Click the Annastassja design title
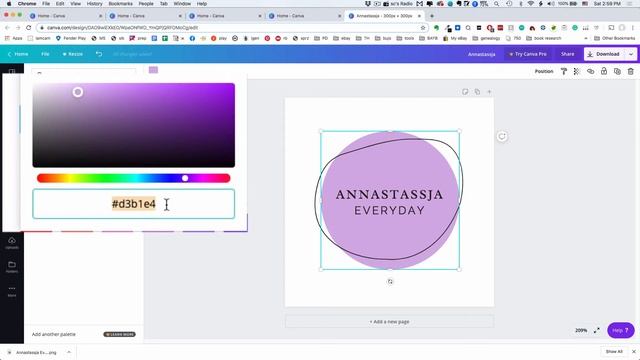The height and width of the screenshot is (360, 640). click(482, 54)
